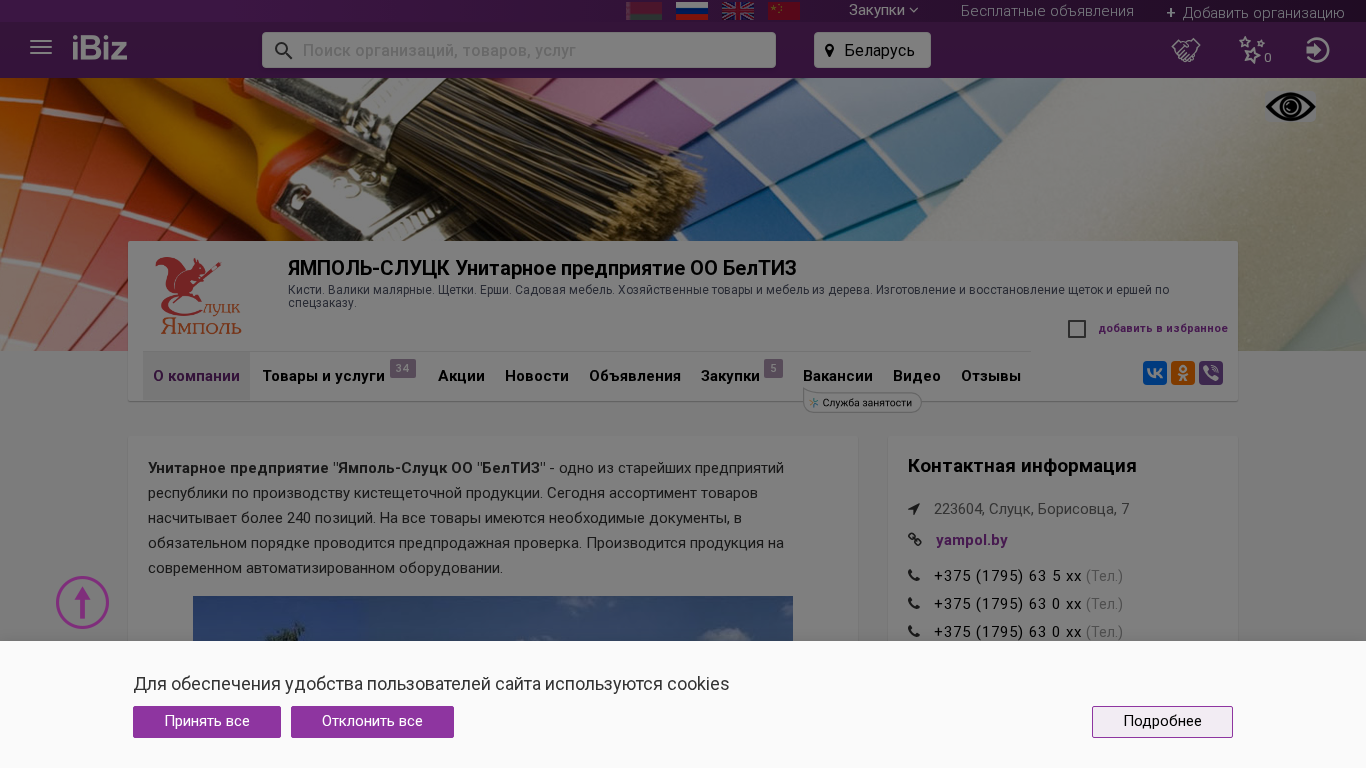Open the handshake partners icon
Image resolution: width=1366 pixels, height=768 pixels.
click(x=1186, y=50)
